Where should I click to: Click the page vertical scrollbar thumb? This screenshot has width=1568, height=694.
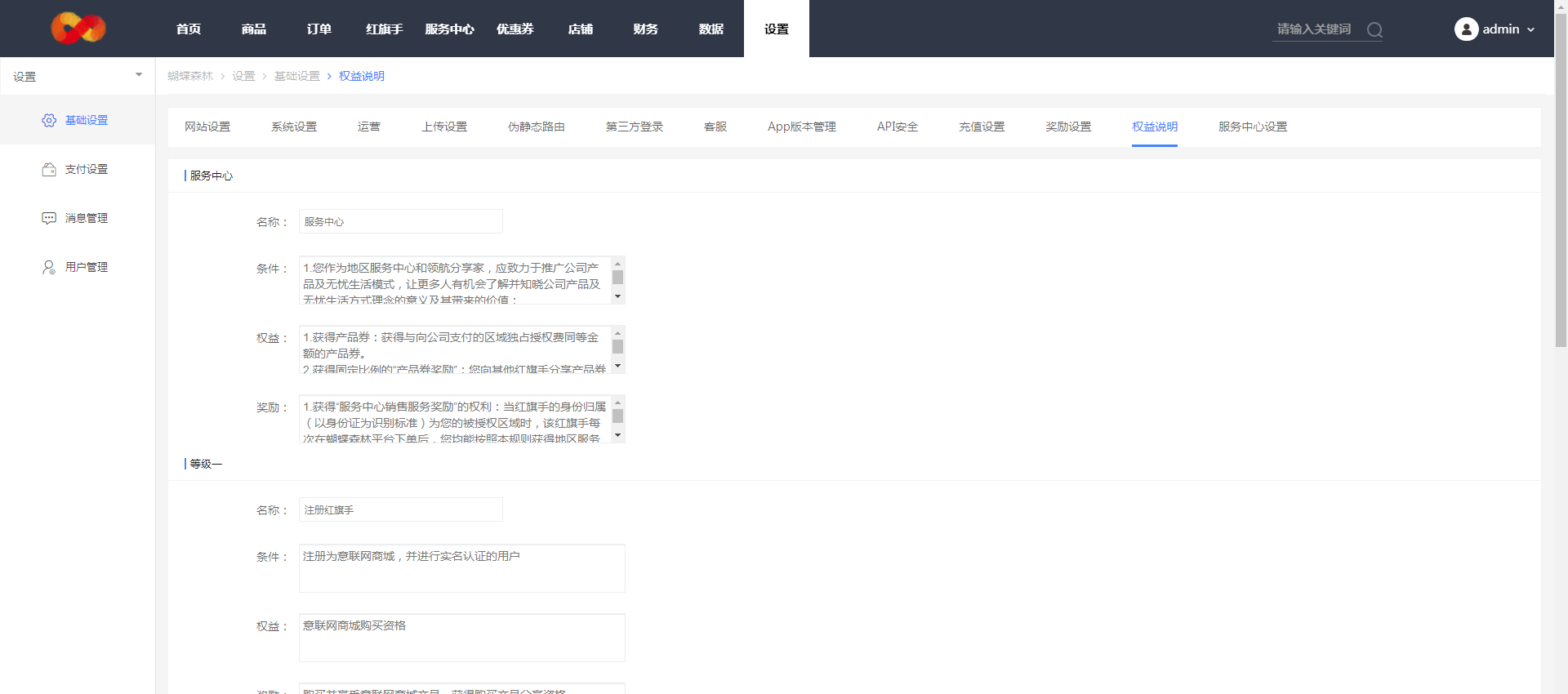click(x=1561, y=180)
